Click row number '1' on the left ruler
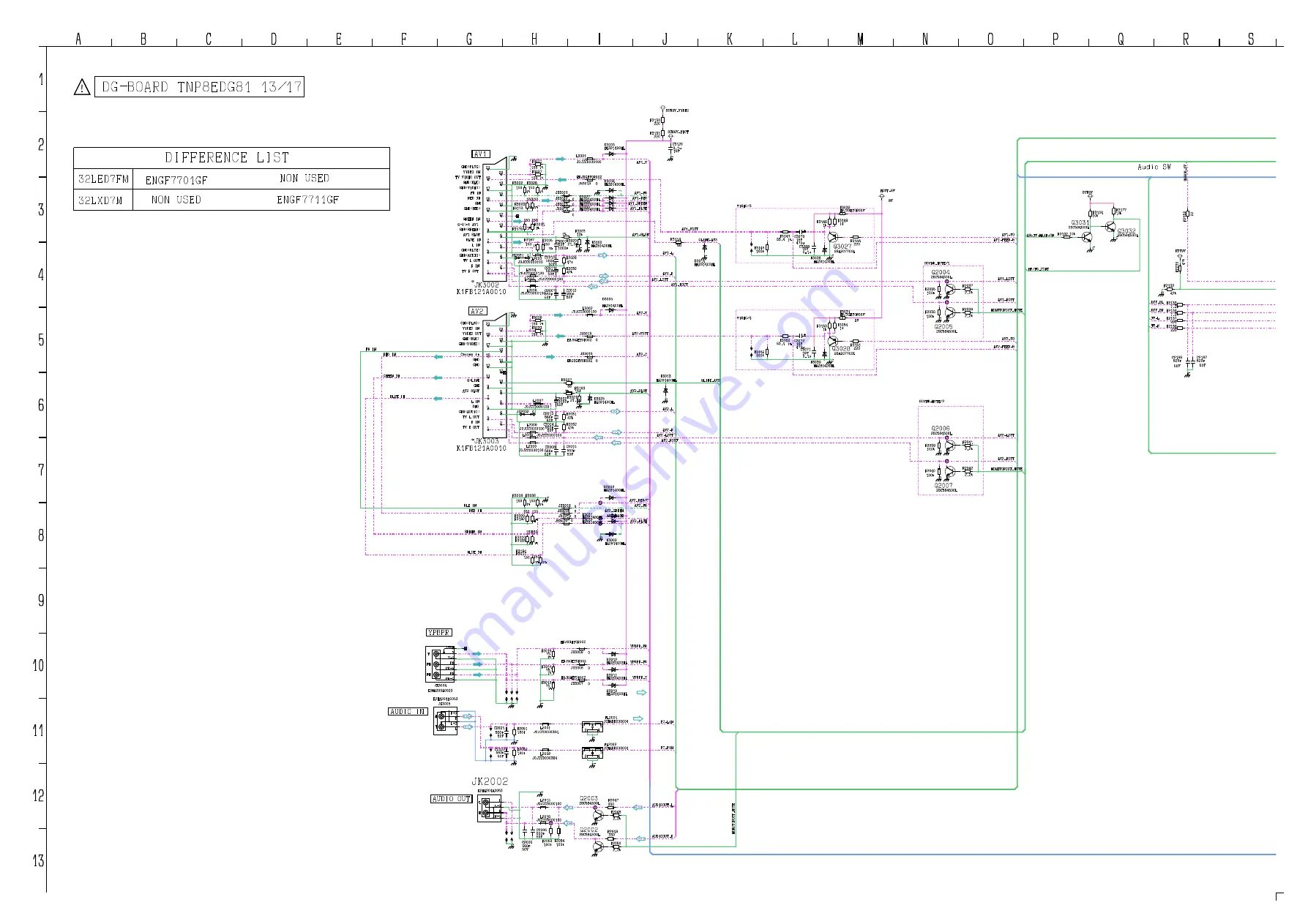The width and height of the screenshot is (1308, 924). 41,80
